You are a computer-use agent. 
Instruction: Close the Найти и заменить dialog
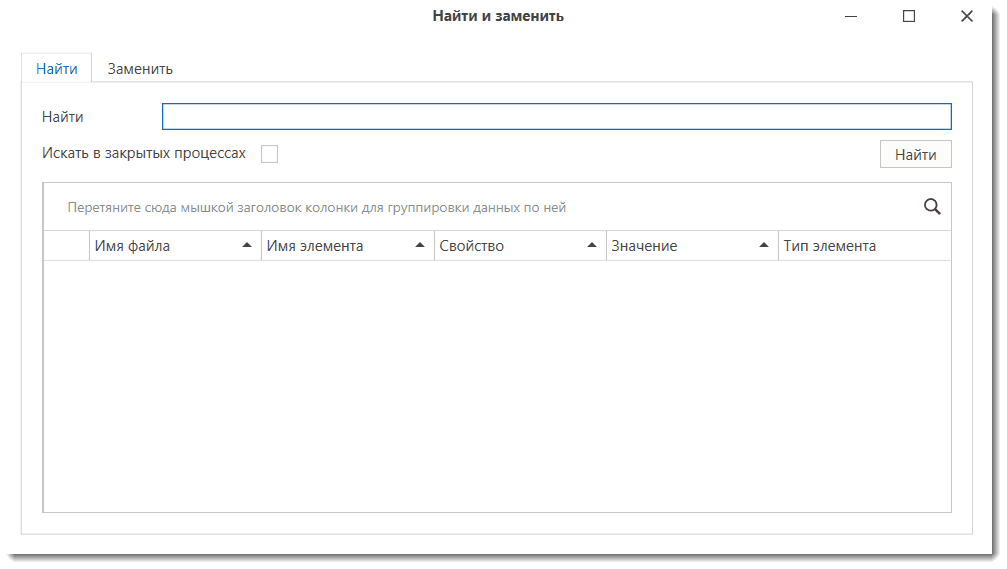click(967, 16)
